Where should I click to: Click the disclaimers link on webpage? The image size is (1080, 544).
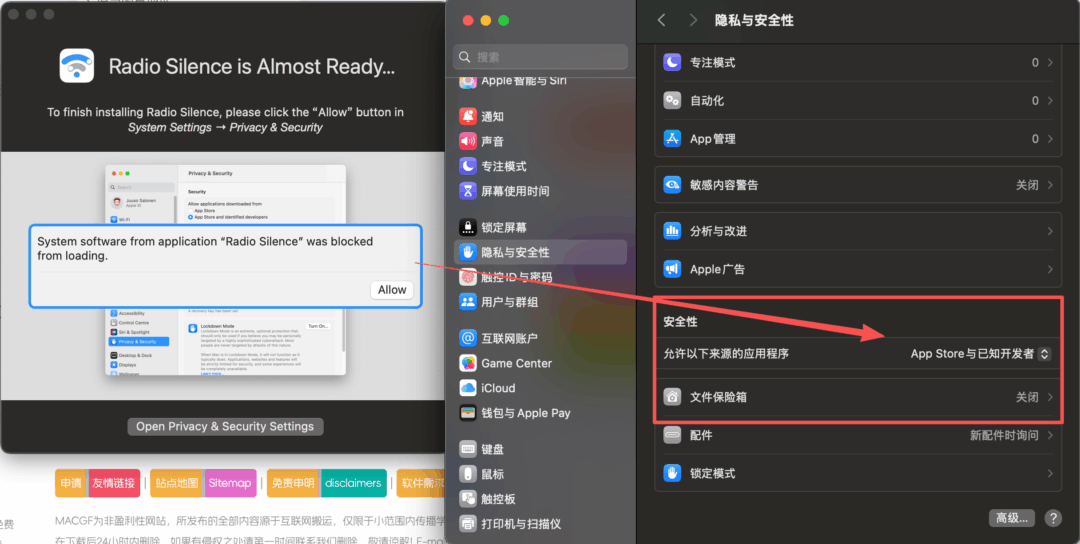pyautogui.click(x=353, y=483)
